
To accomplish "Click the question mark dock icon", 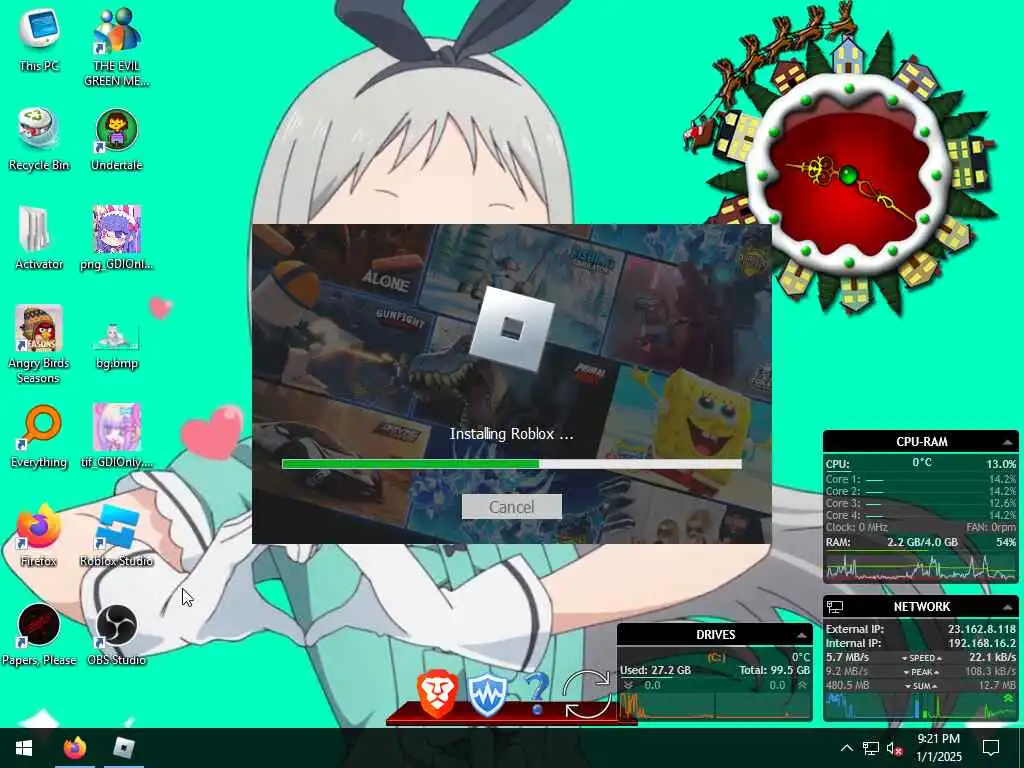I will point(537,694).
